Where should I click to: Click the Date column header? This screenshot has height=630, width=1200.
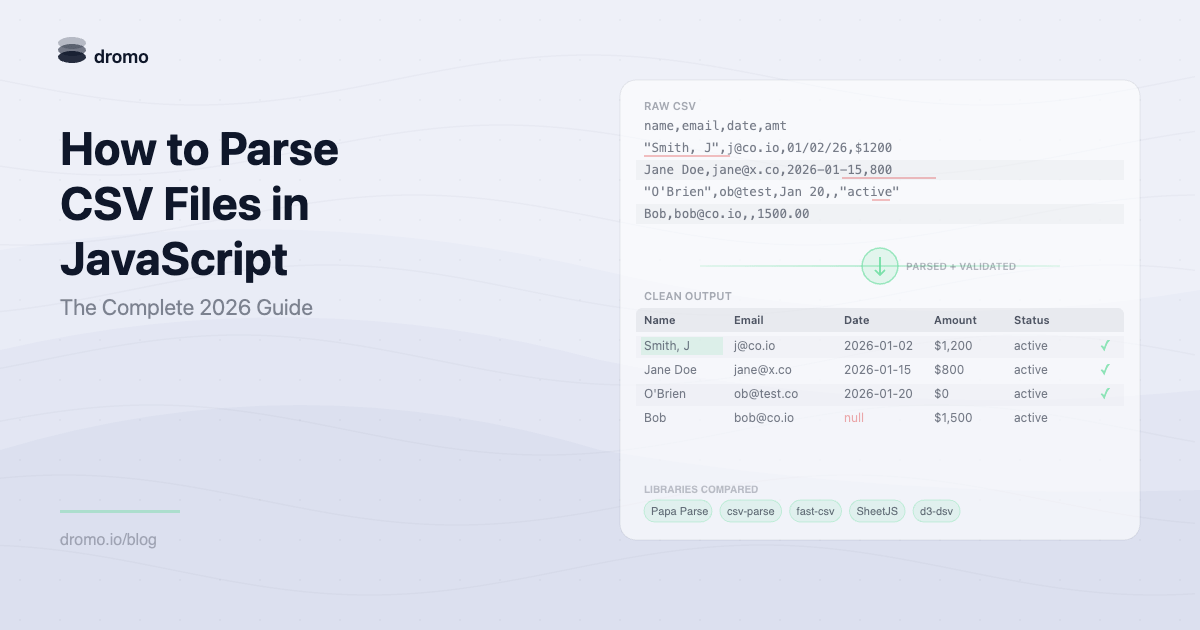tap(857, 320)
